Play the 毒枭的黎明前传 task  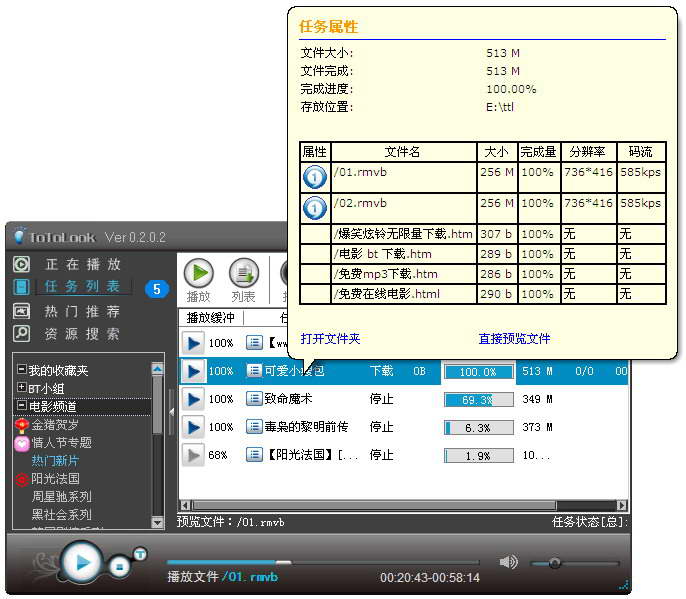pyautogui.click(x=193, y=427)
